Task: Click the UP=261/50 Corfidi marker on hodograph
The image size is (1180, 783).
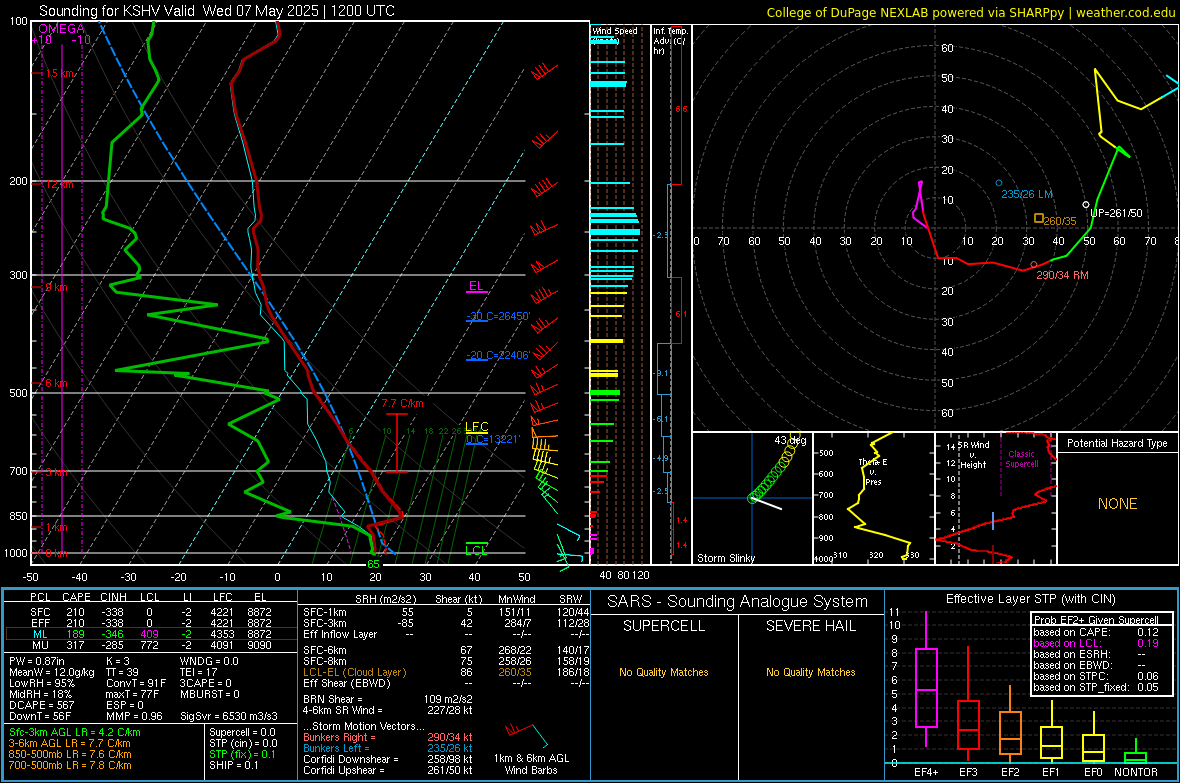Action: pyautogui.click(x=1086, y=205)
